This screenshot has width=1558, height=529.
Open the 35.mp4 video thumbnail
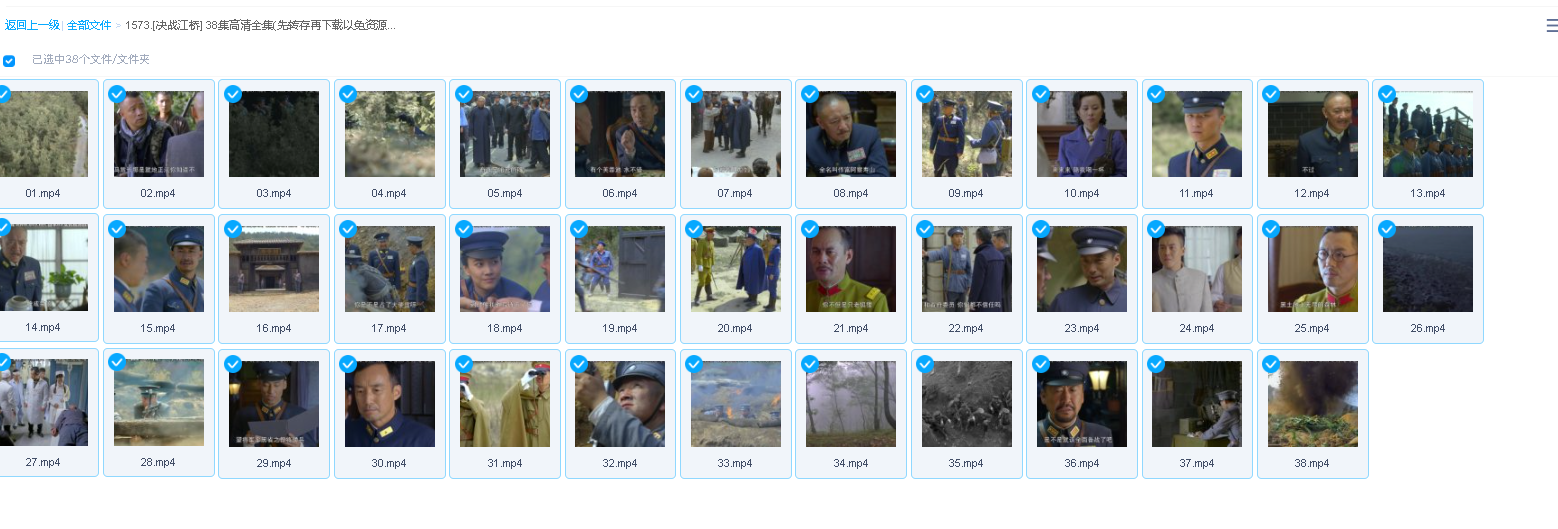click(x=966, y=404)
